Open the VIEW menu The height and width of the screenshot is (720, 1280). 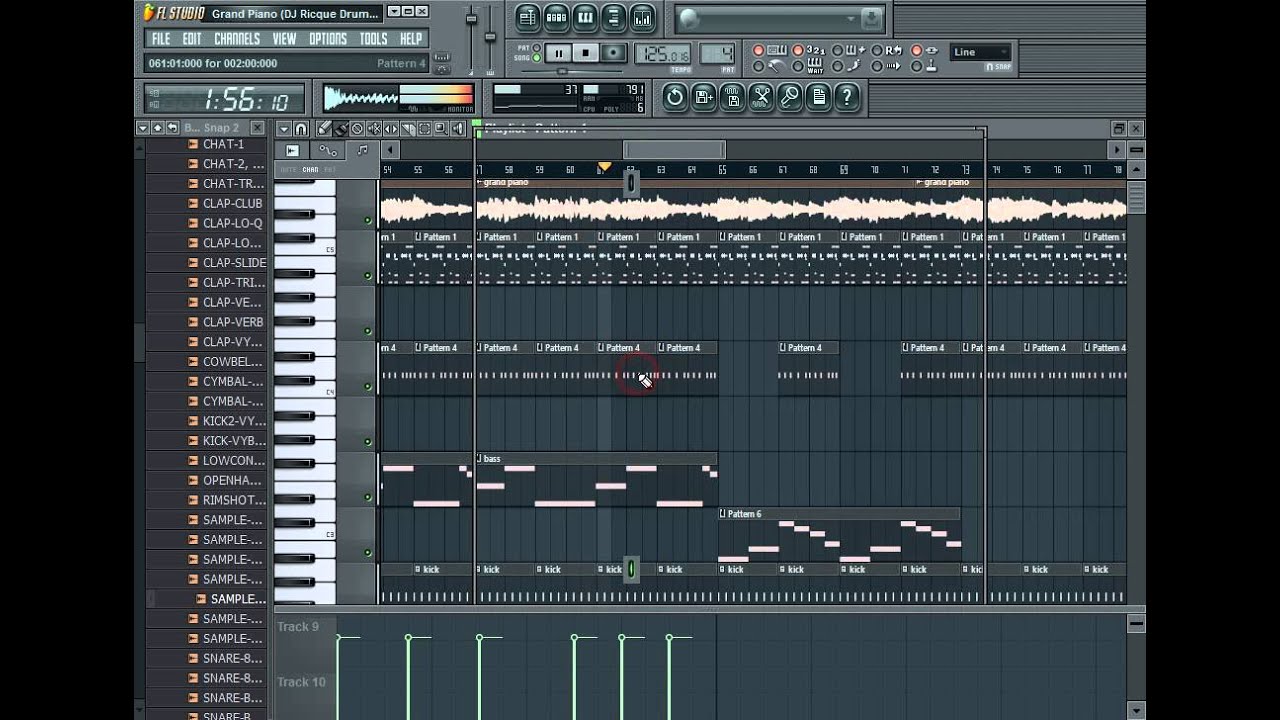click(285, 39)
